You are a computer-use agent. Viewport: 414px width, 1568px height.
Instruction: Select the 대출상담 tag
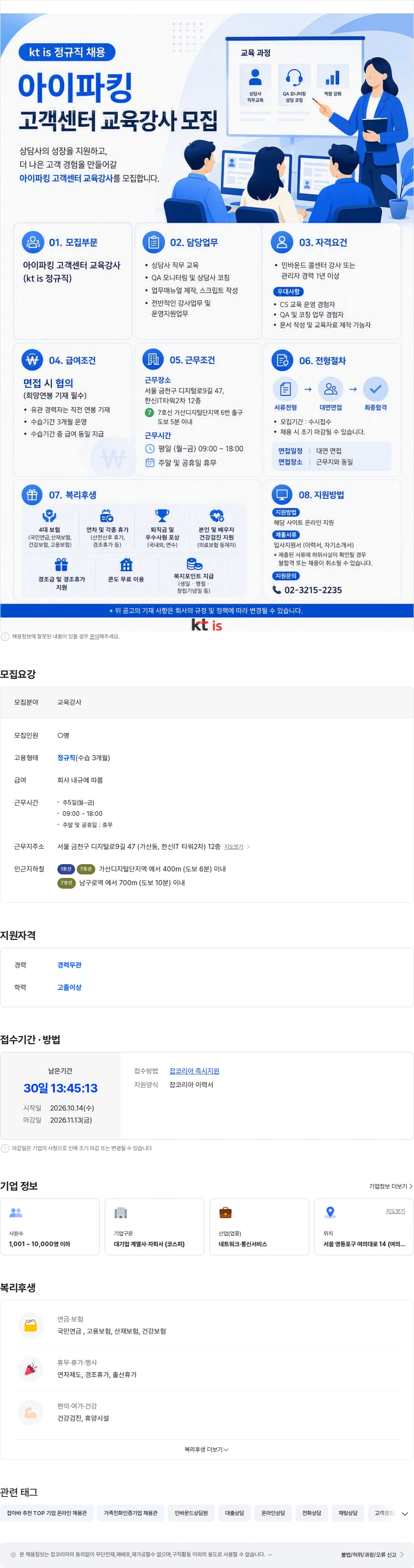pos(235,1513)
